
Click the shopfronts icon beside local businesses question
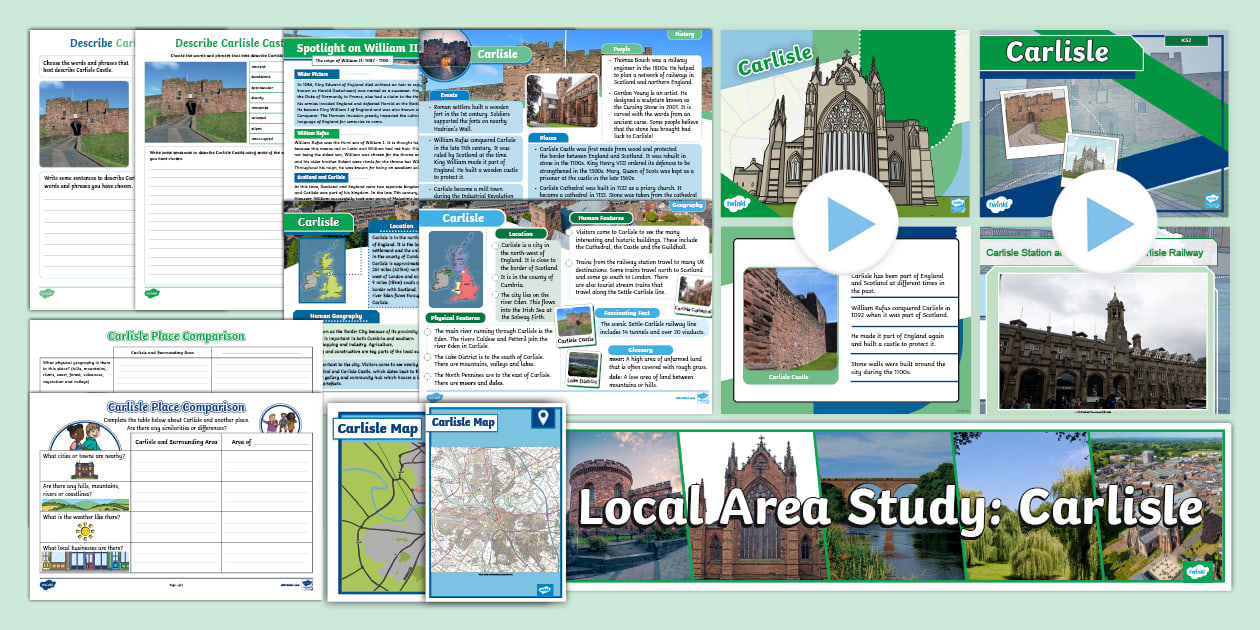85,561
